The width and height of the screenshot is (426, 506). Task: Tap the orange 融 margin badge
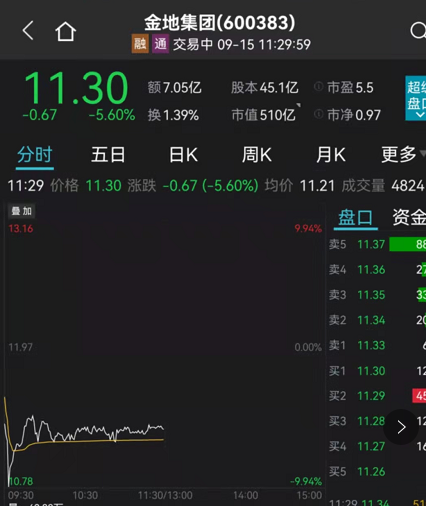coord(140,44)
